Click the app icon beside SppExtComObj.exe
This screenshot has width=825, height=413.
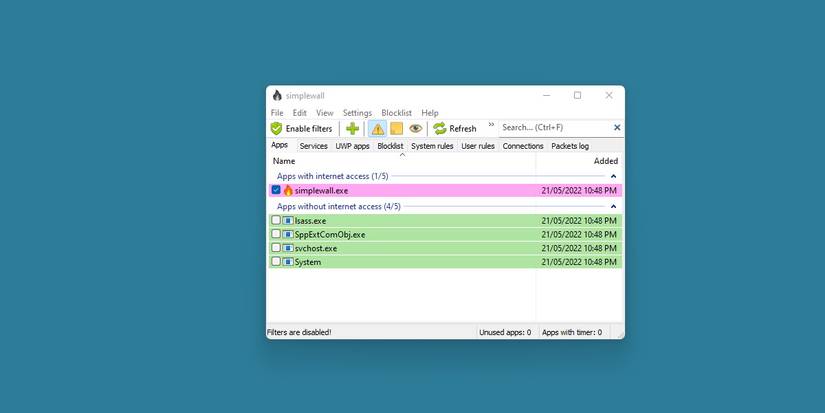coord(288,235)
